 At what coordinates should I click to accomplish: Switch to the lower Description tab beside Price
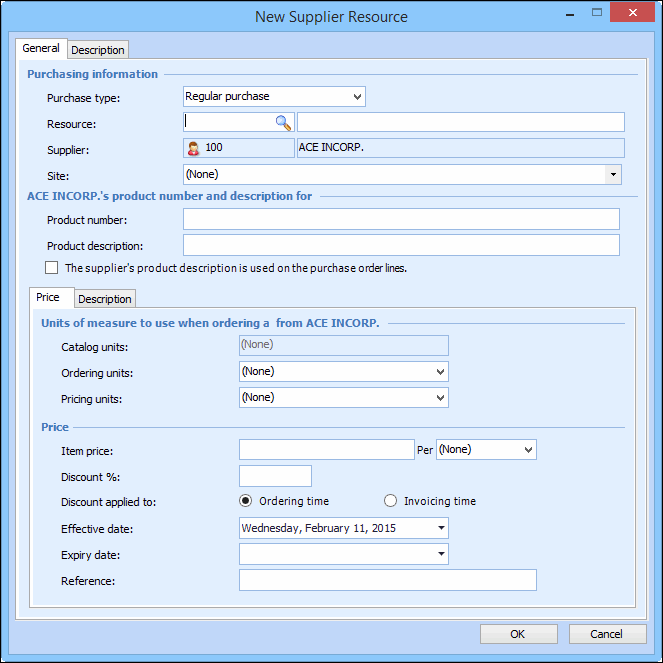click(x=105, y=299)
